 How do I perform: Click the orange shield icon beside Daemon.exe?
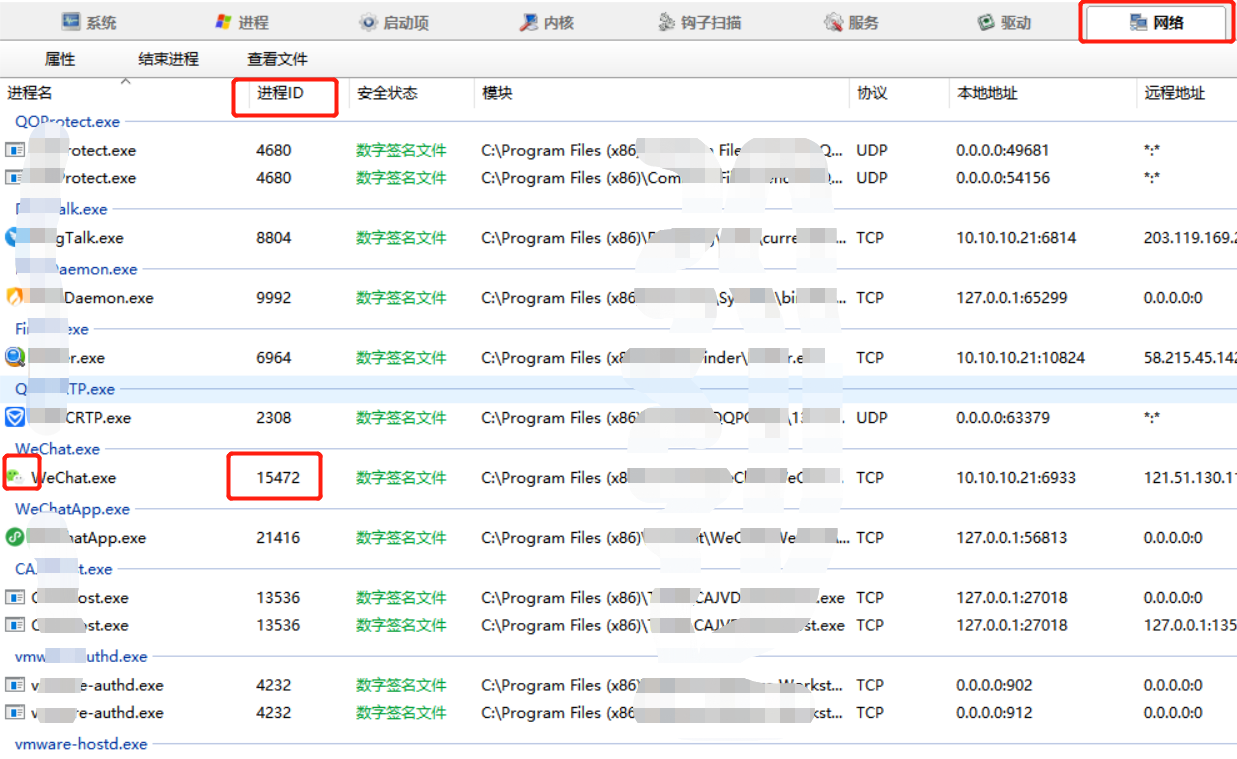[15, 298]
